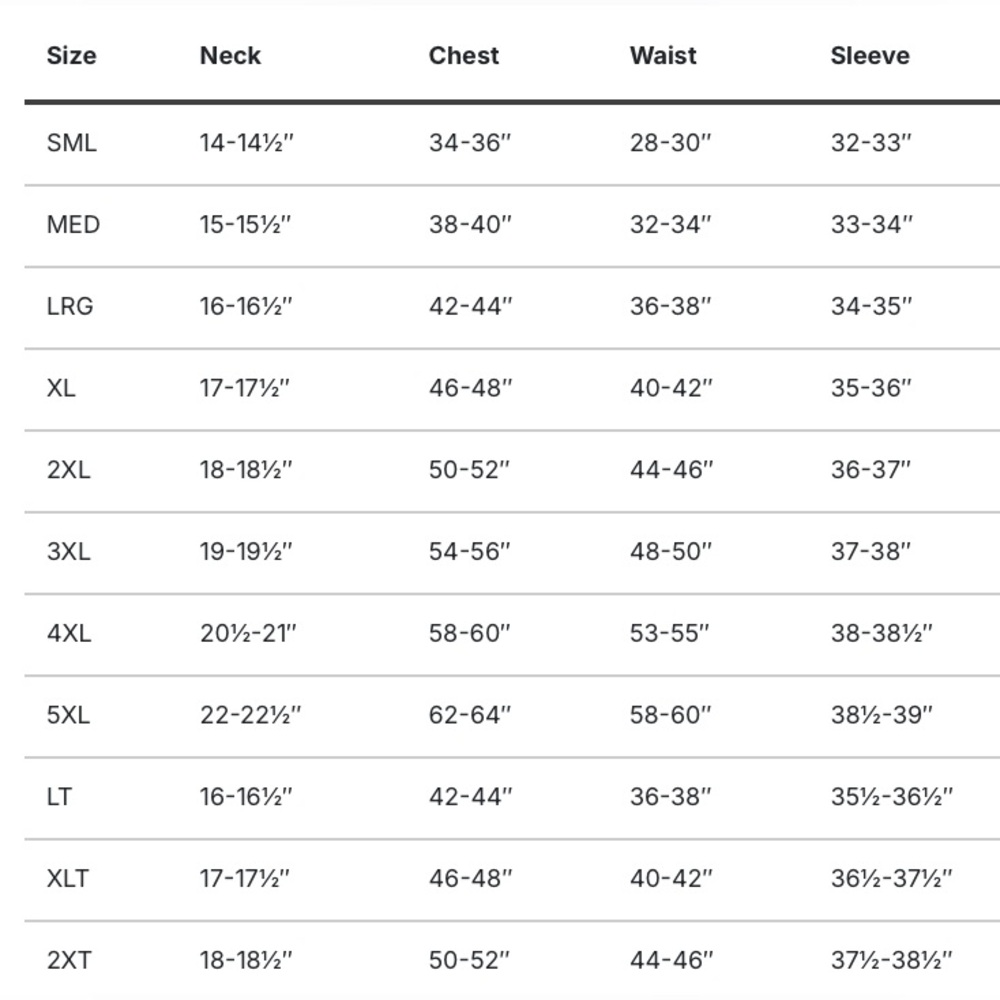
Task: Click the MED size row label
Action: point(73,224)
